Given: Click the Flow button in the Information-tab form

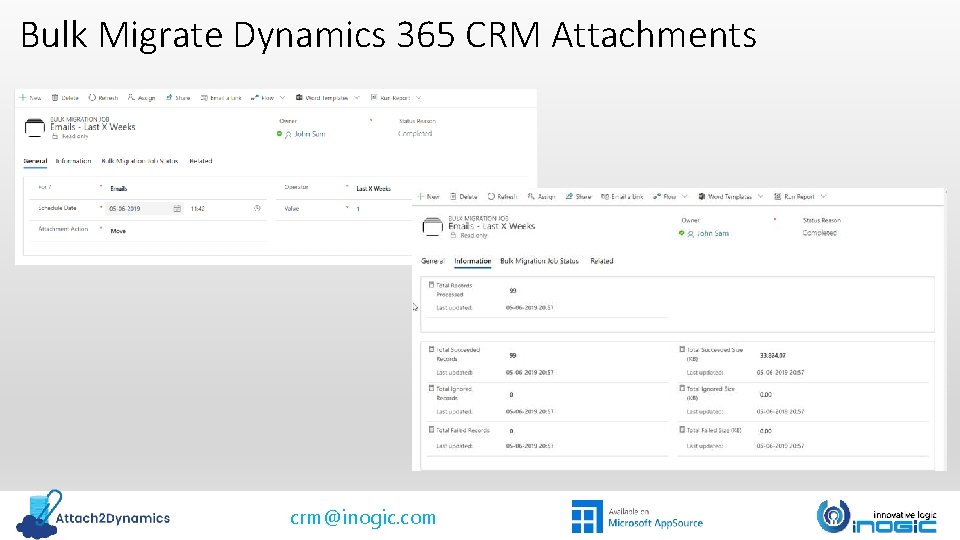Looking at the screenshot, I should pos(665,197).
